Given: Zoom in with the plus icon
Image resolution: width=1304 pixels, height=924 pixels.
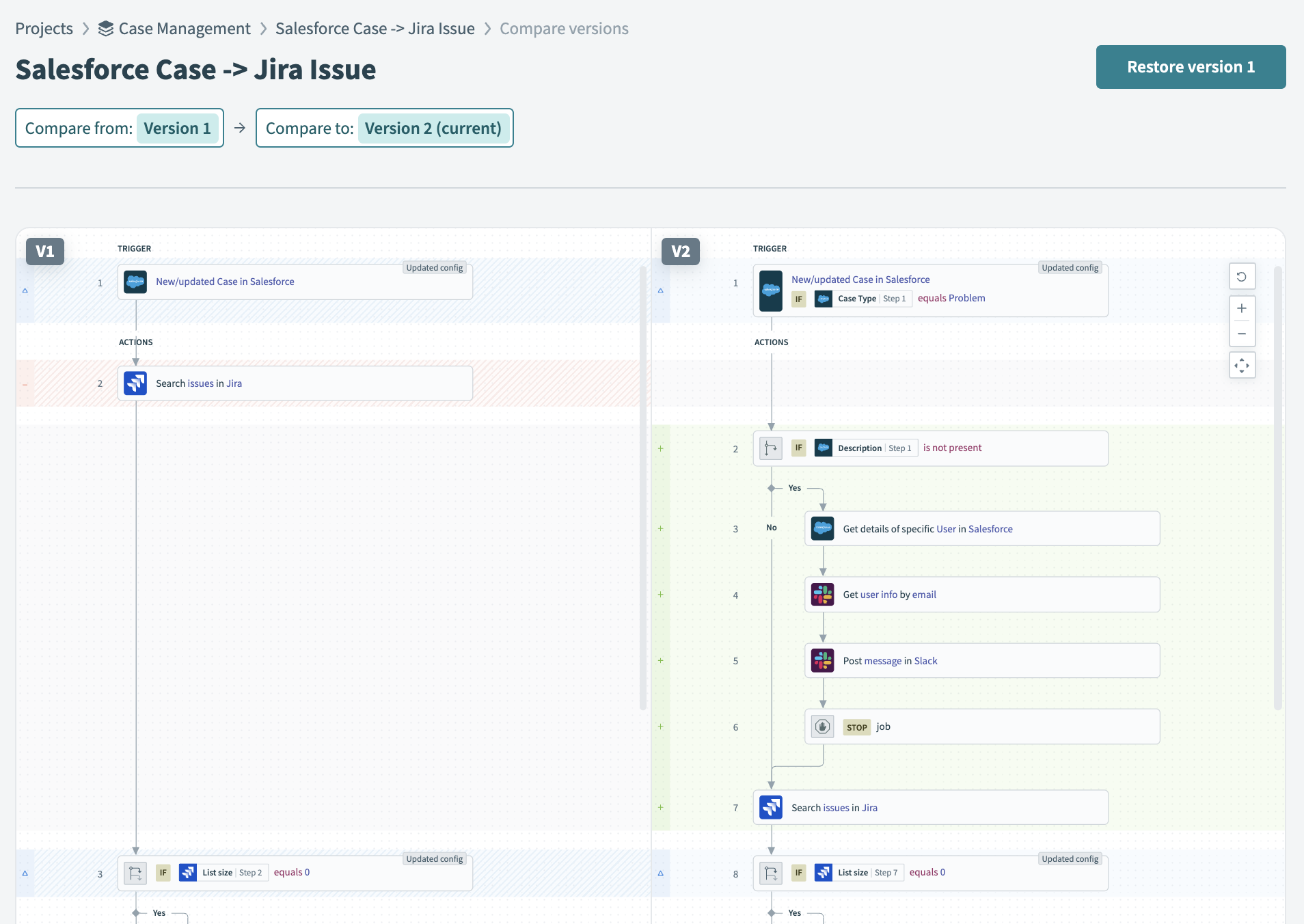Looking at the screenshot, I should (1241, 308).
